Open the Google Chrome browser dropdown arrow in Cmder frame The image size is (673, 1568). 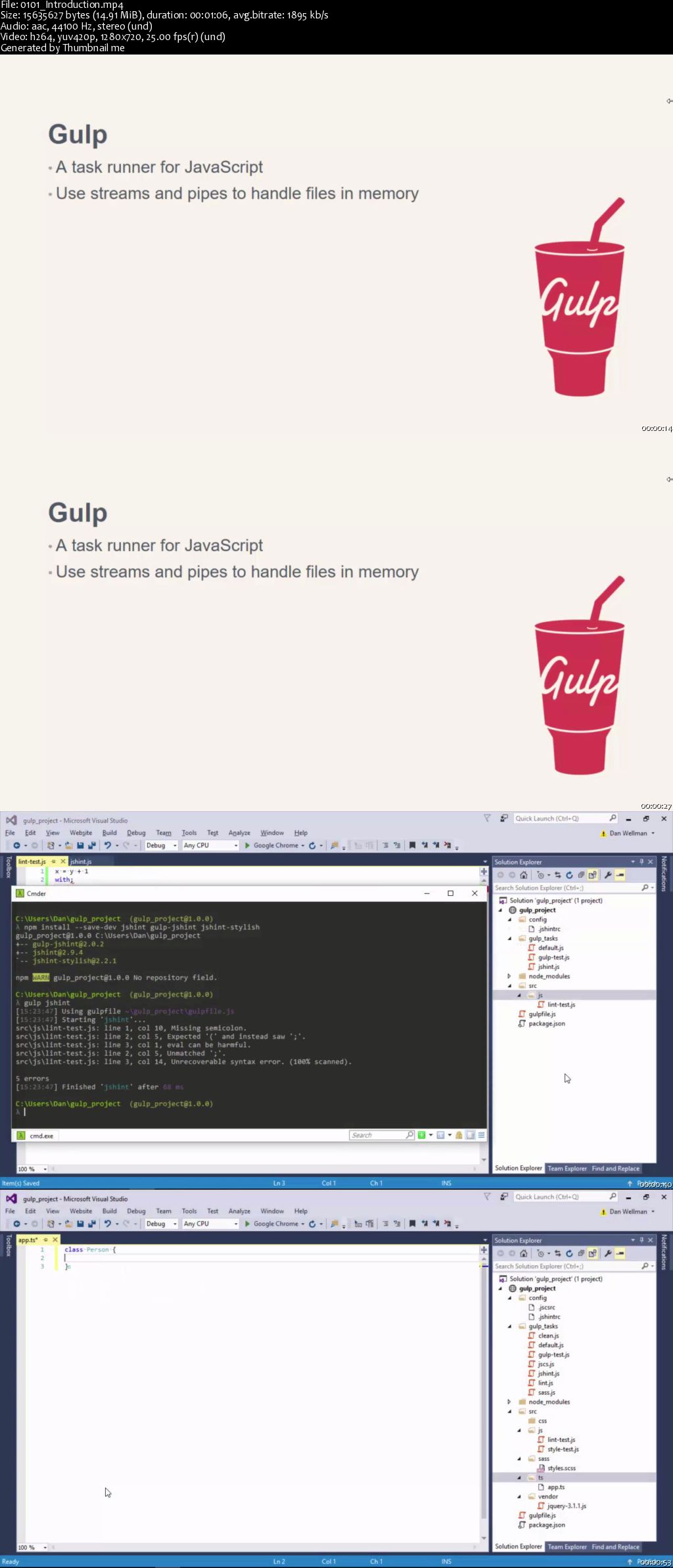pos(303,845)
